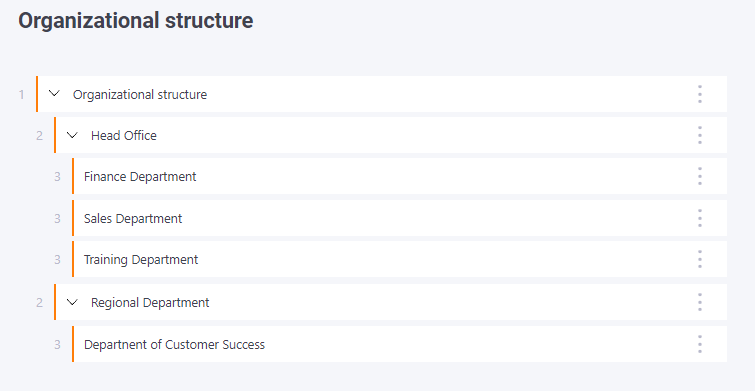Select the Sales Department row
755x391 pixels.
pyautogui.click(x=399, y=218)
